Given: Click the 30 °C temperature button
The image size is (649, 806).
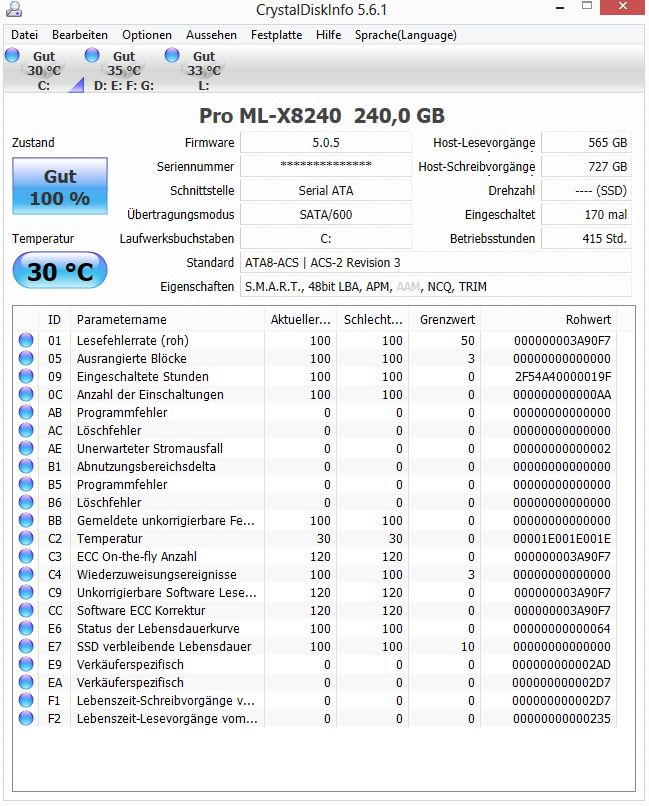Looking at the screenshot, I should pyautogui.click(x=60, y=270).
